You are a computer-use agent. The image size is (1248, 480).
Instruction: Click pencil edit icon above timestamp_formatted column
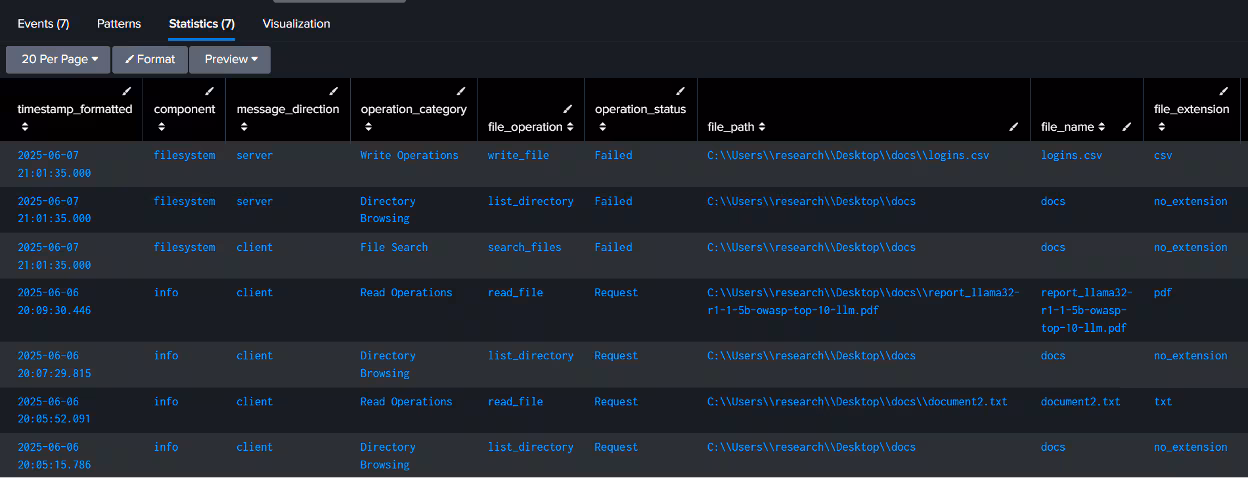point(127,91)
